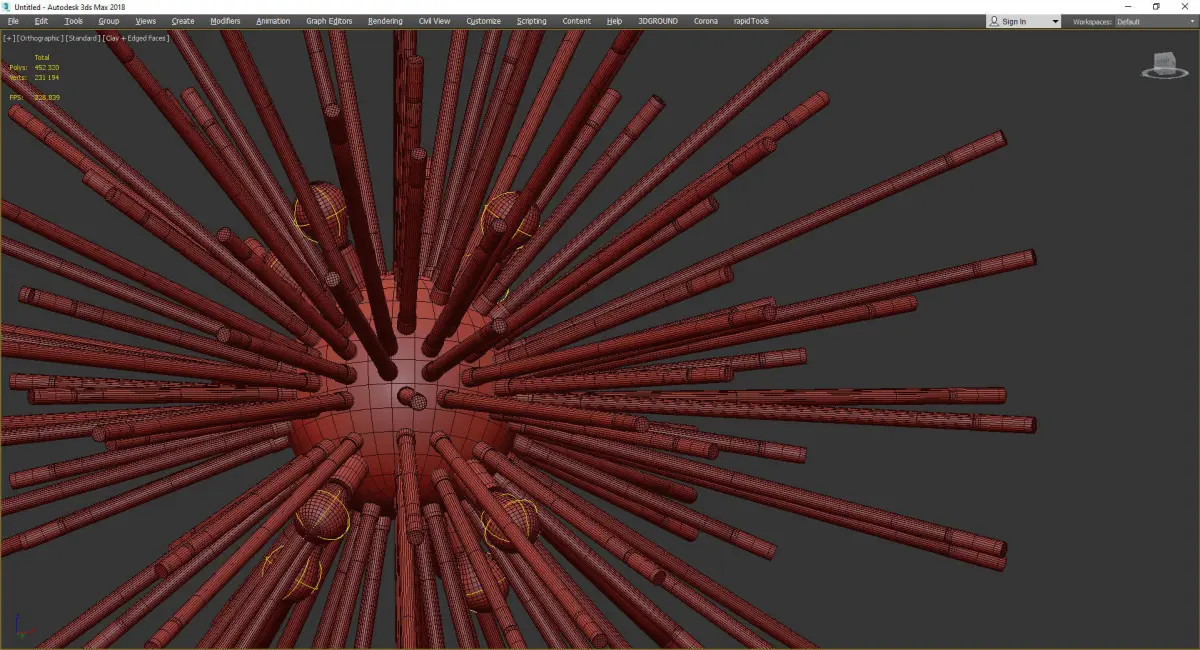Viewport: 1200px width, 650px height.
Task: Open the rapidTools menu
Action: pos(751,21)
